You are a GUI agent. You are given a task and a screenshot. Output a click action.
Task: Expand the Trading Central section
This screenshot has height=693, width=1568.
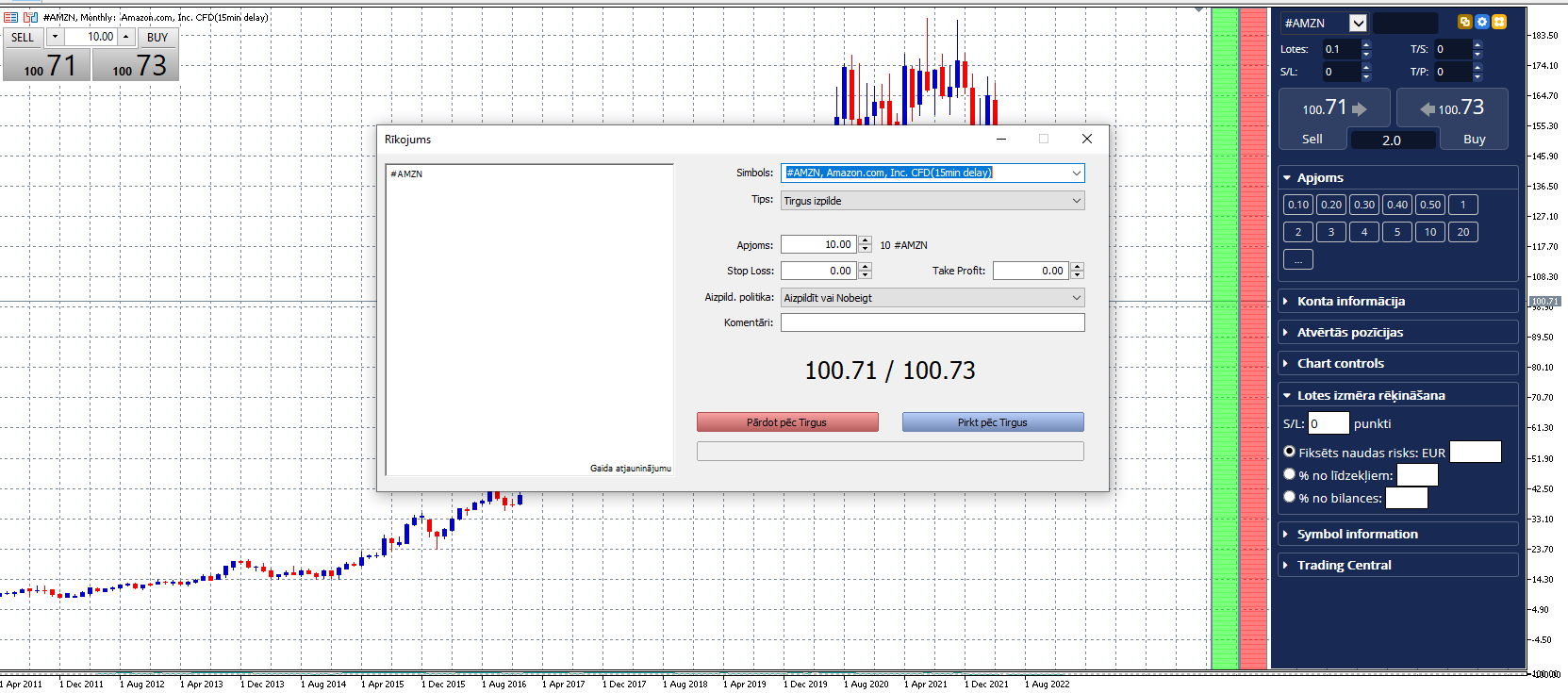click(1397, 565)
